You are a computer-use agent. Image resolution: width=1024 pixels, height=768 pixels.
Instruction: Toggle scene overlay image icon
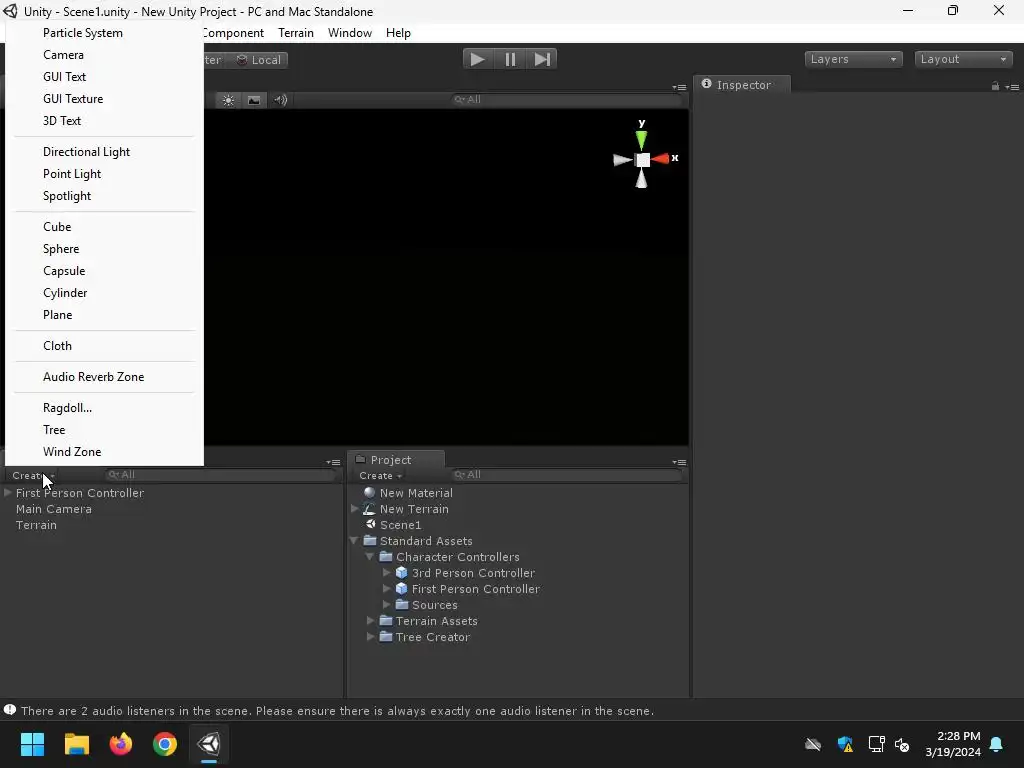(254, 100)
